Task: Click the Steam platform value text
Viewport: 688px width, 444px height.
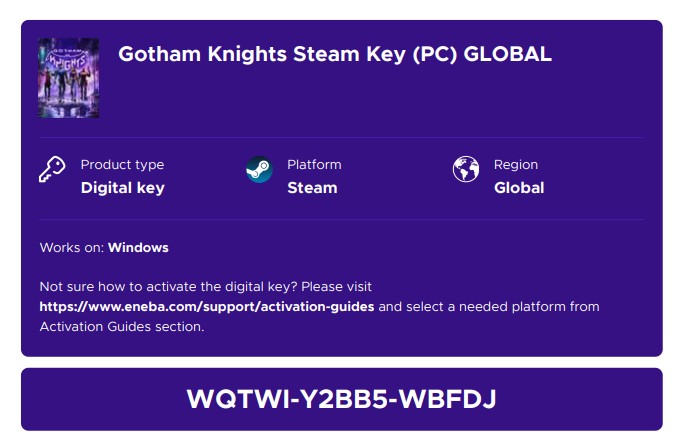Action: (x=312, y=188)
